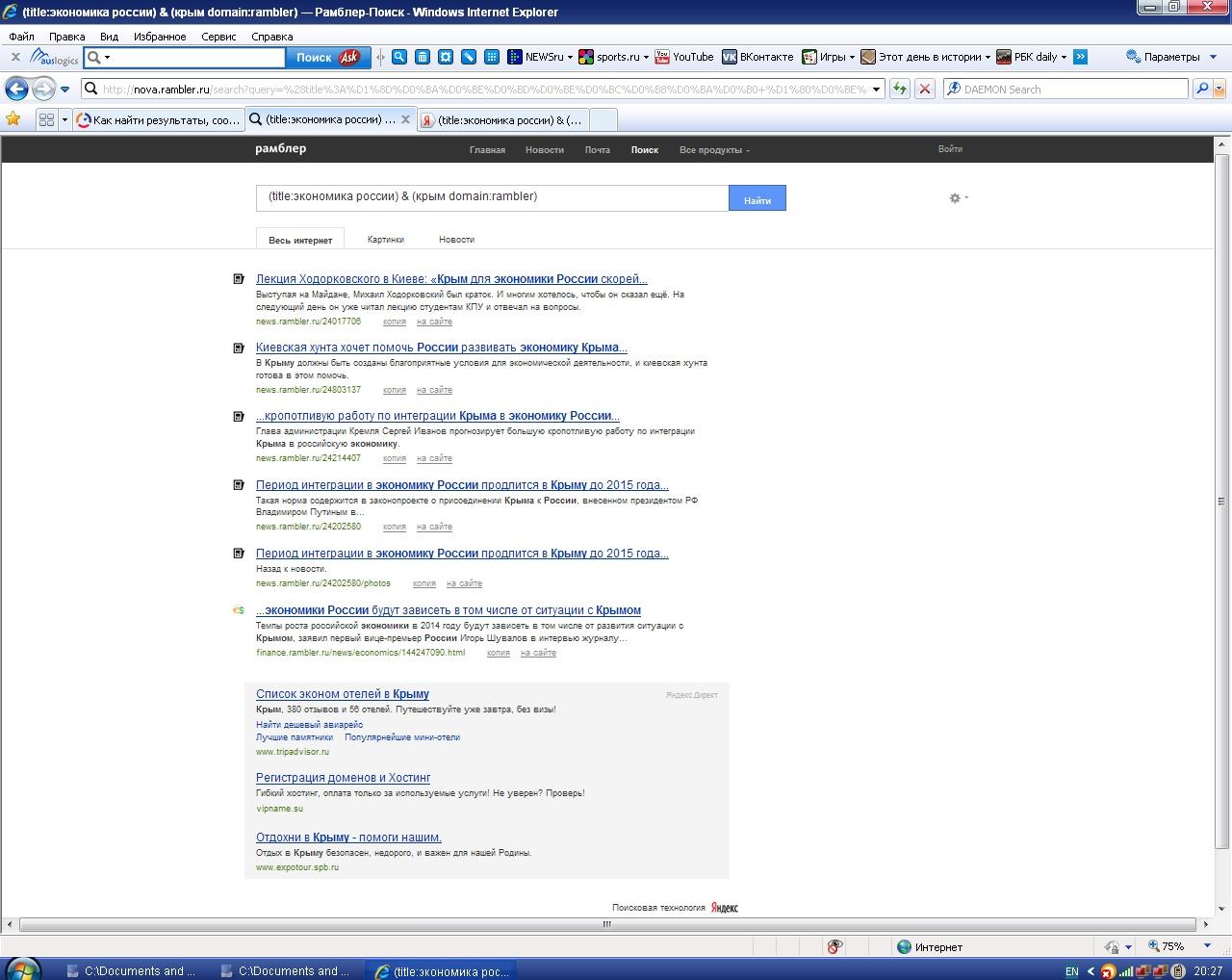The width and height of the screenshot is (1232, 980).
Task: Click the calculator-like icon on the Ask toolbar
Action: (x=423, y=57)
